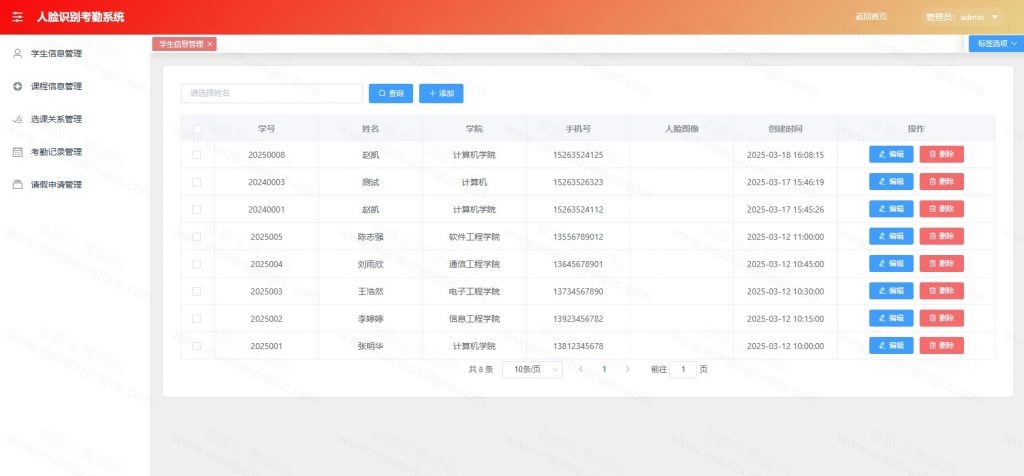
Task: Edit 刘雨欣's record
Action: point(891,264)
